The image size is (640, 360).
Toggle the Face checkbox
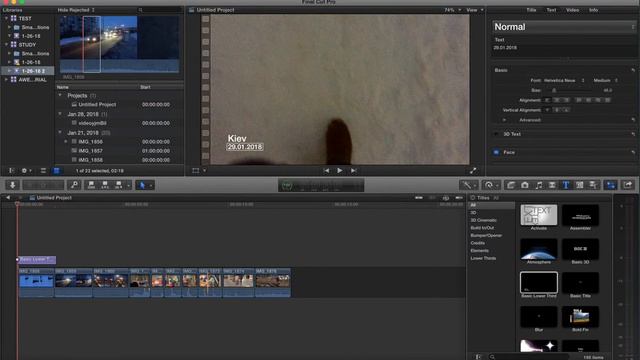click(x=496, y=152)
